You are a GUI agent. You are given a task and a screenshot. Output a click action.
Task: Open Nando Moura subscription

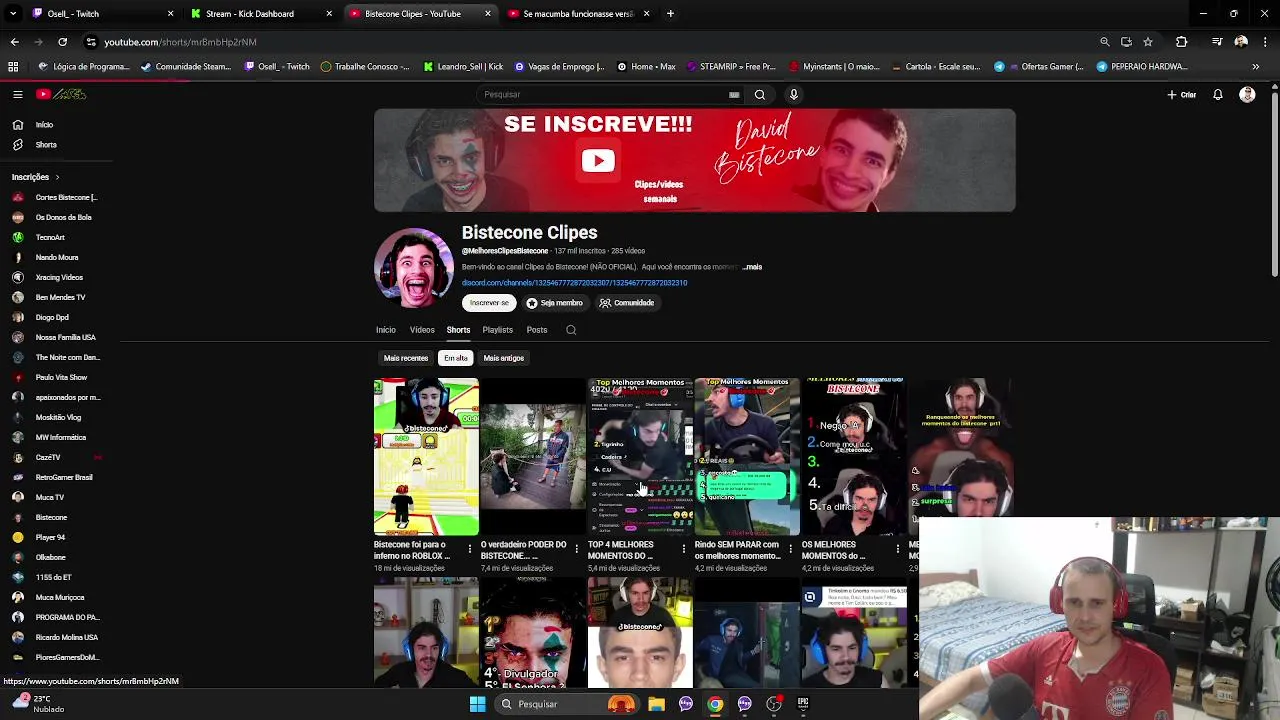click(56, 257)
